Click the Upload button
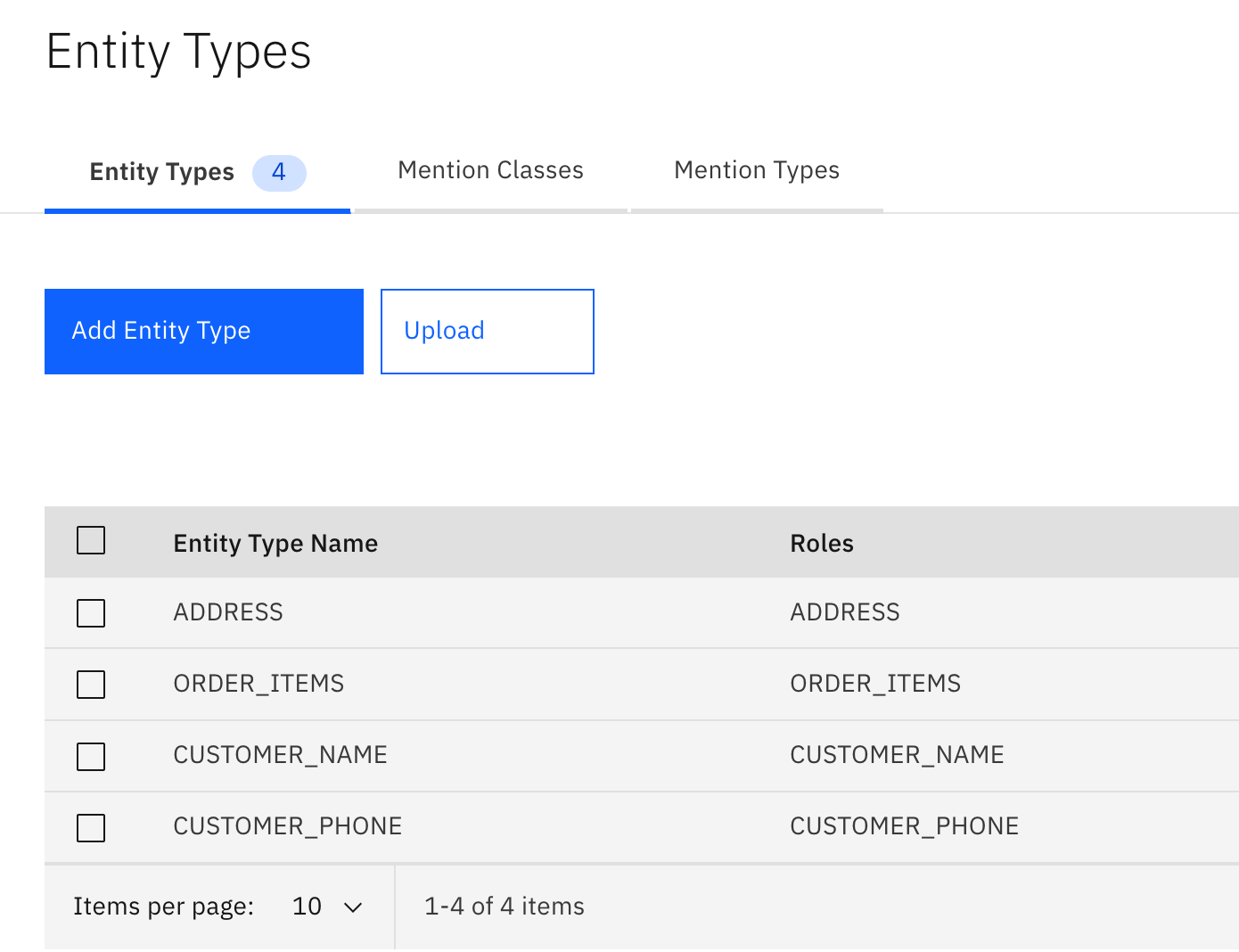Screen dimensions: 1239x952 click(488, 332)
